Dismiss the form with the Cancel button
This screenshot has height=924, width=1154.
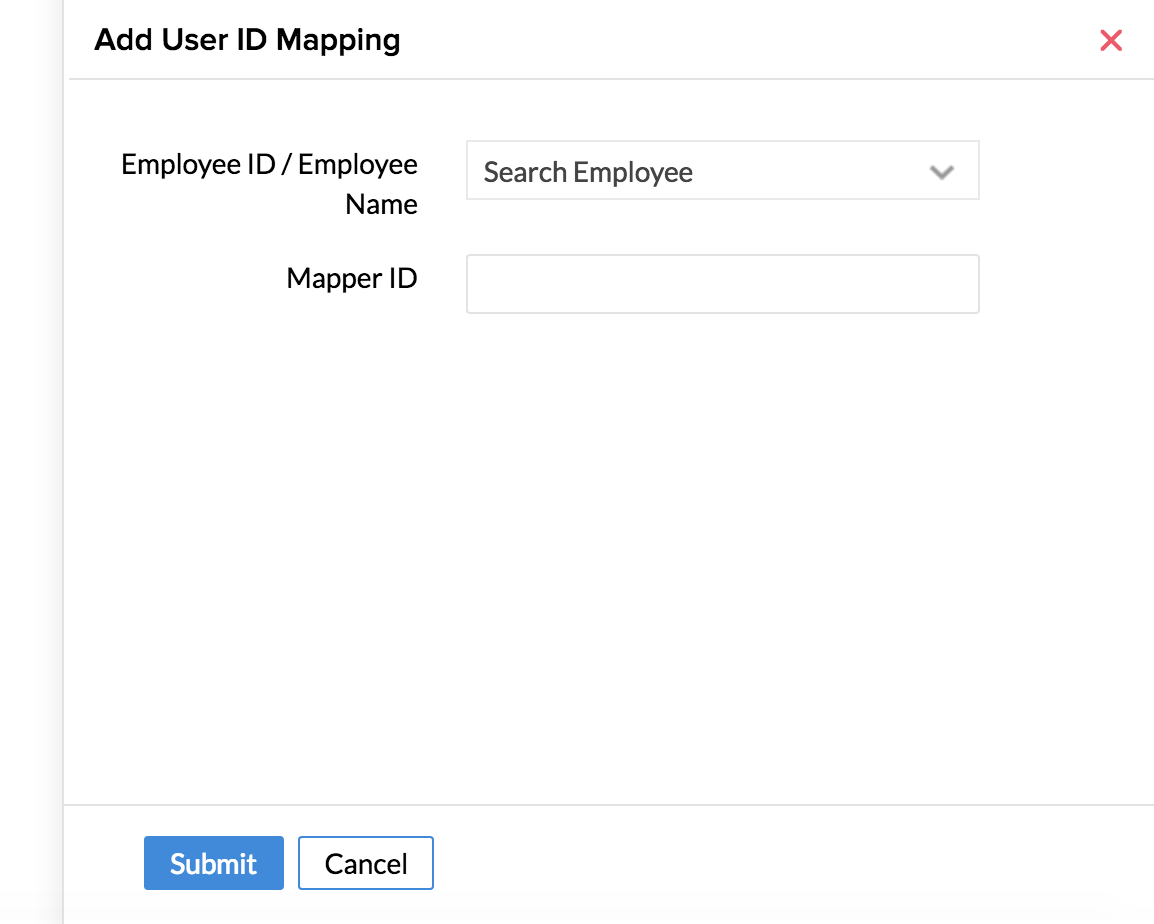pyautogui.click(x=365, y=863)
